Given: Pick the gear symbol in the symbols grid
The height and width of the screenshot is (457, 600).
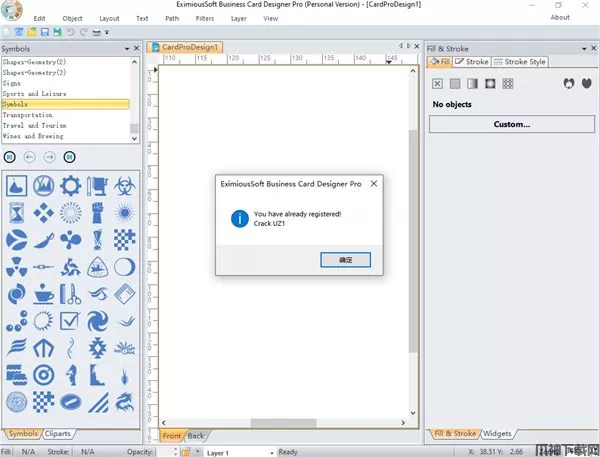Looking at the screenshot, I should pos(70,185).
